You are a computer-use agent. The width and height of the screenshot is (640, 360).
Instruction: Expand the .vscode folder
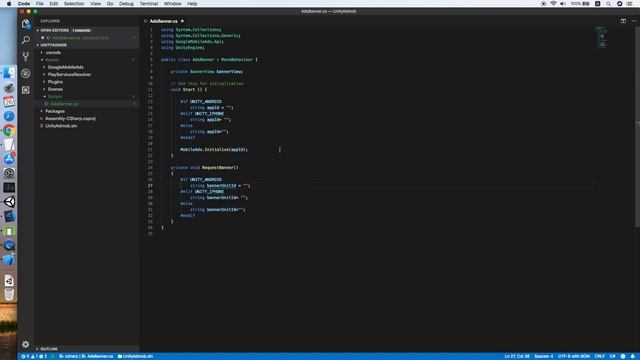click(x=53, y=52)
